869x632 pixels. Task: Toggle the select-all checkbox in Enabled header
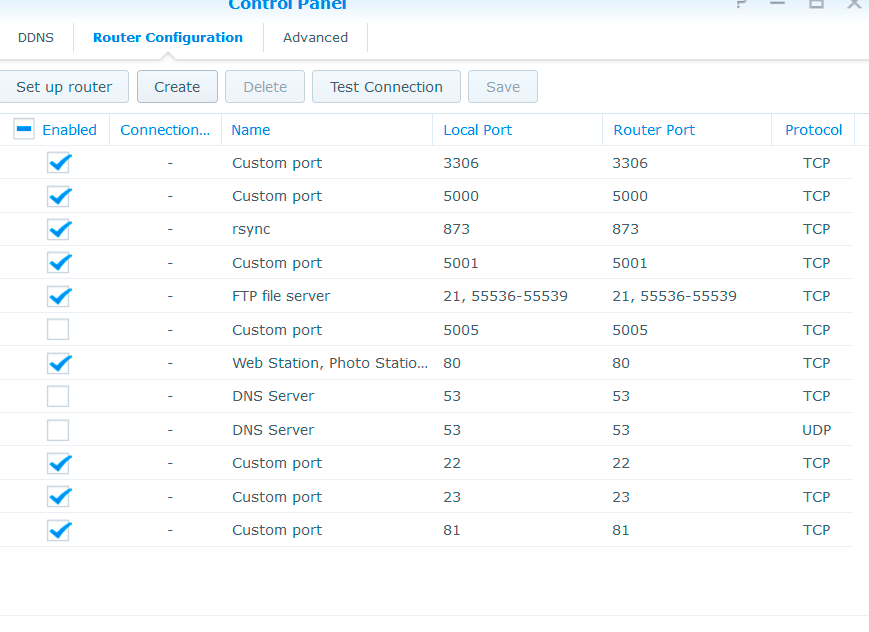pos(25,129)
